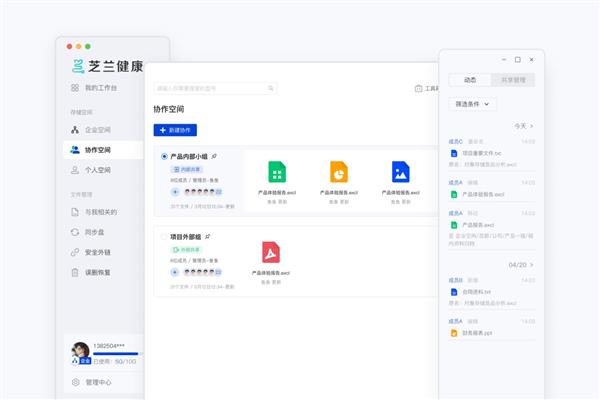
Task: Open 同步盘 sync disk
Action: tap(93, 231)
